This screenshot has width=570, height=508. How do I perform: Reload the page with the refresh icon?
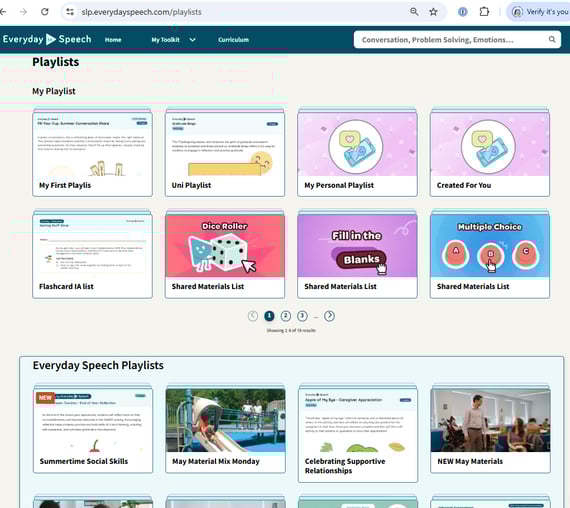pyautogui.click(x=45, y=12)
